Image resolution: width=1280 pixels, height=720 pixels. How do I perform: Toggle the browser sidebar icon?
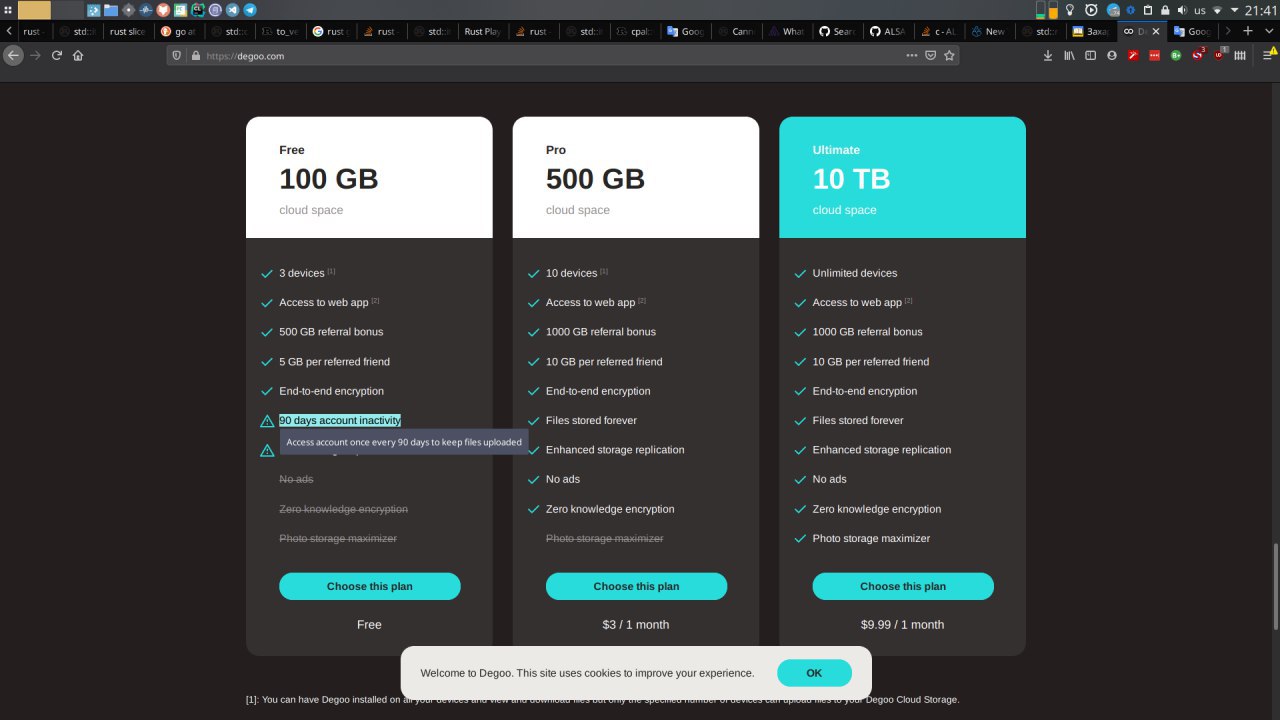coord(1090,56)
